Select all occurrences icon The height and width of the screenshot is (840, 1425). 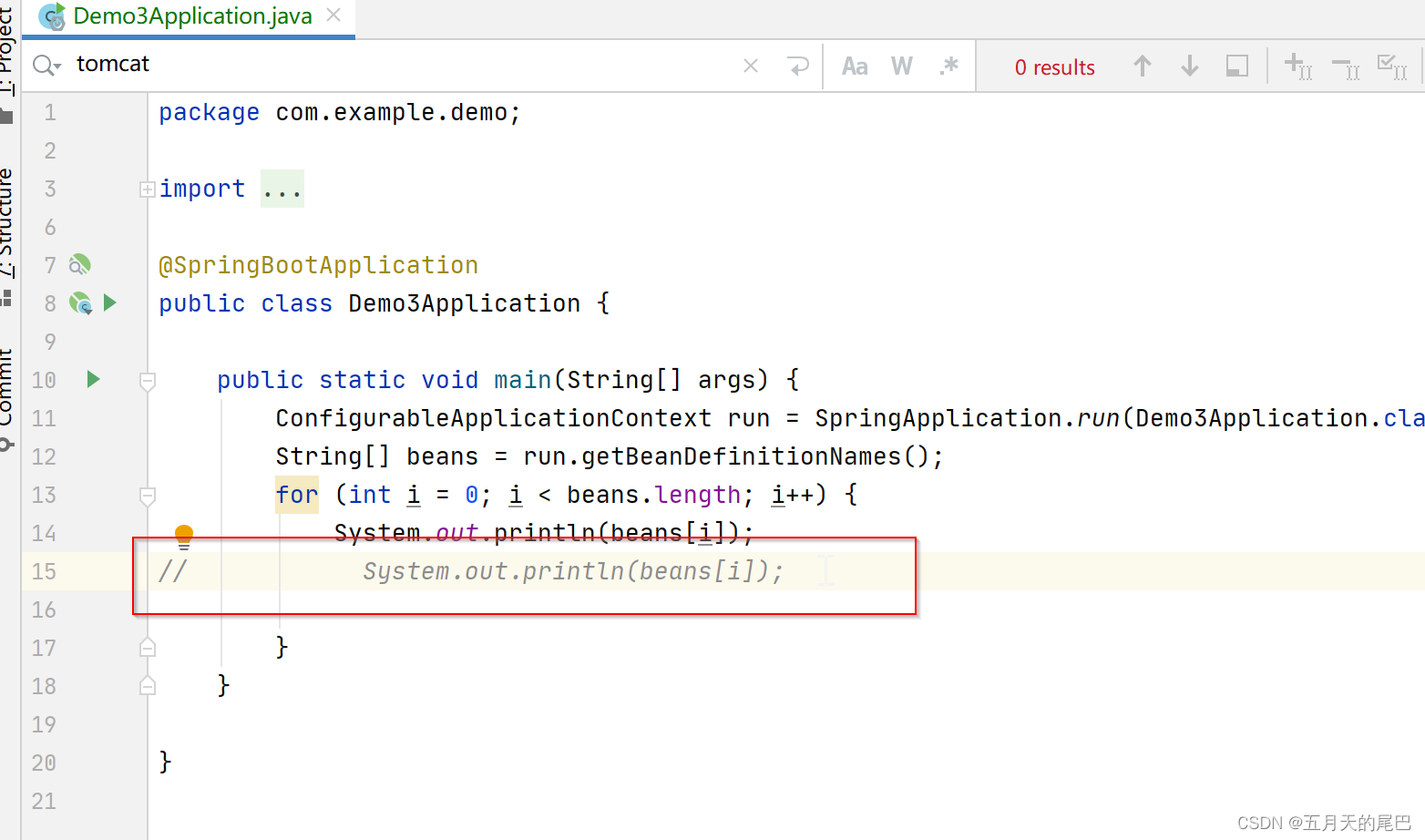(x=1392, y=67)
